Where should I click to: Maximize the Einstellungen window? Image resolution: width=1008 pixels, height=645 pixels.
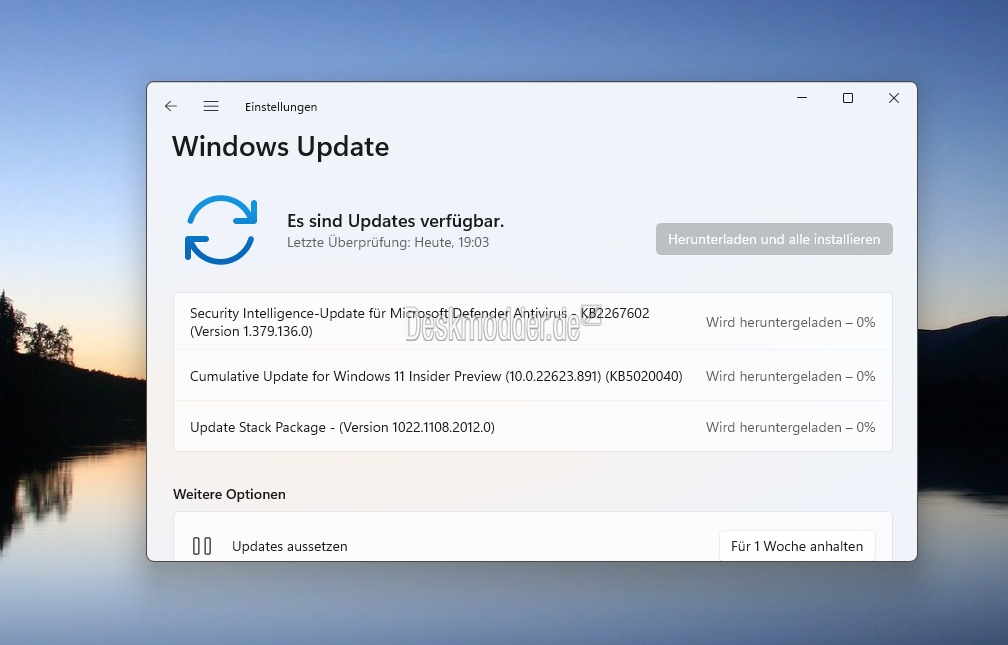848,98
